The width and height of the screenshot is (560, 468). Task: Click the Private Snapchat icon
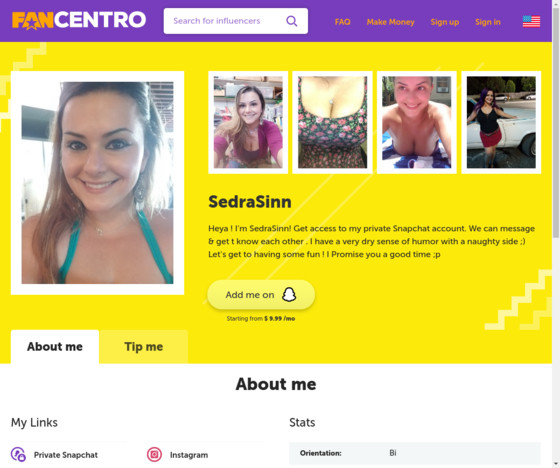[18, 454]
